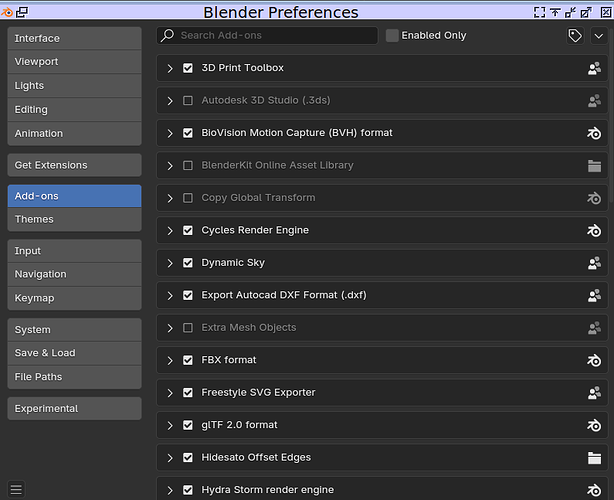Viewport: 614px width, 500px height.
Task: Expand Export Autocad DXF Format details
Action: click(170, 296)
